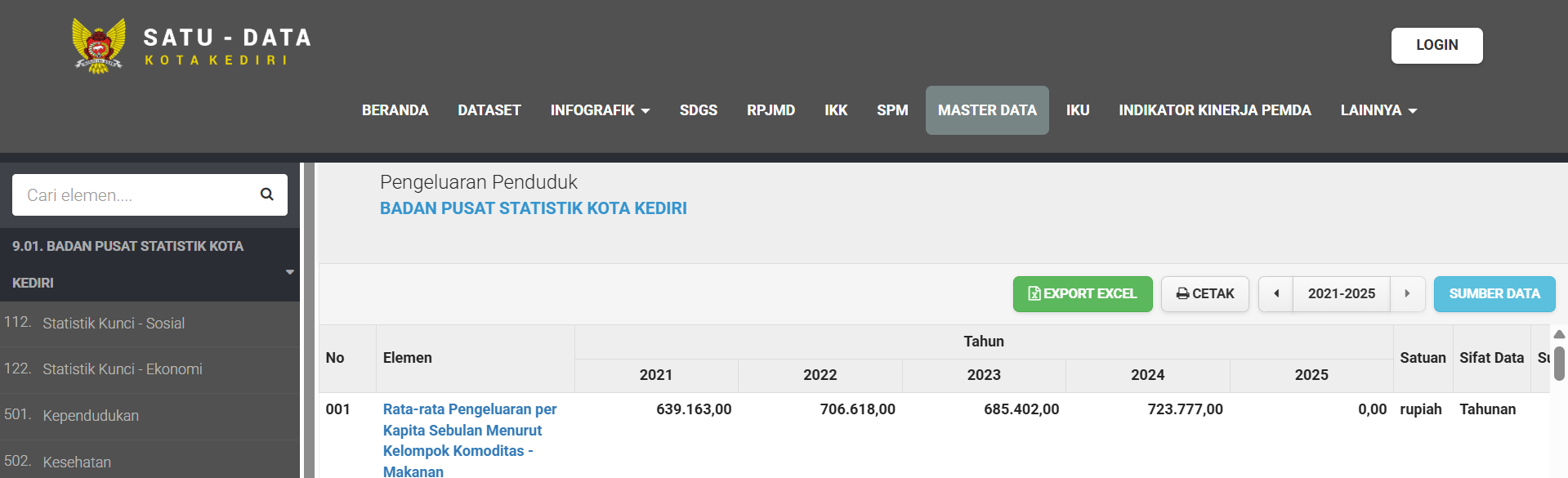Open the LAINNYA dropdown menu

pyautogui.click(x=1378, y=110)
